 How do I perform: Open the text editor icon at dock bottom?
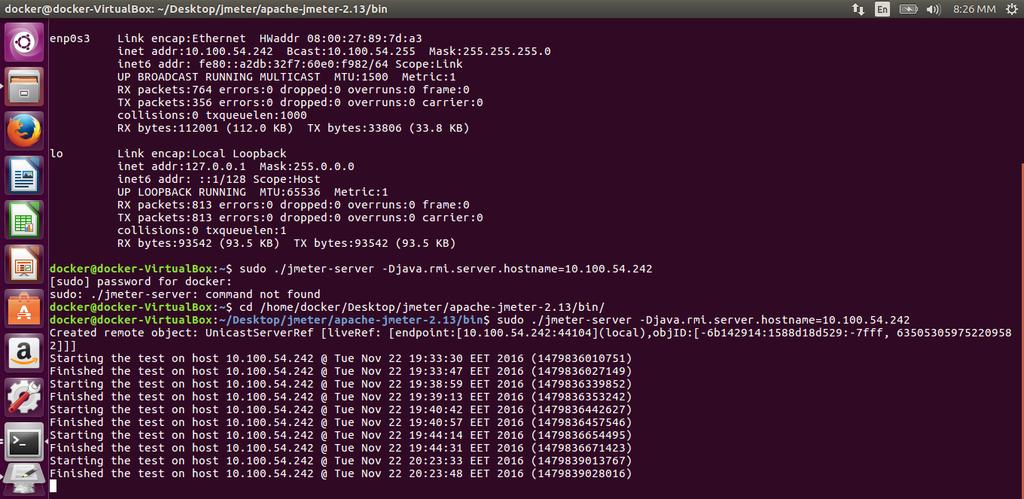(24, 481)
